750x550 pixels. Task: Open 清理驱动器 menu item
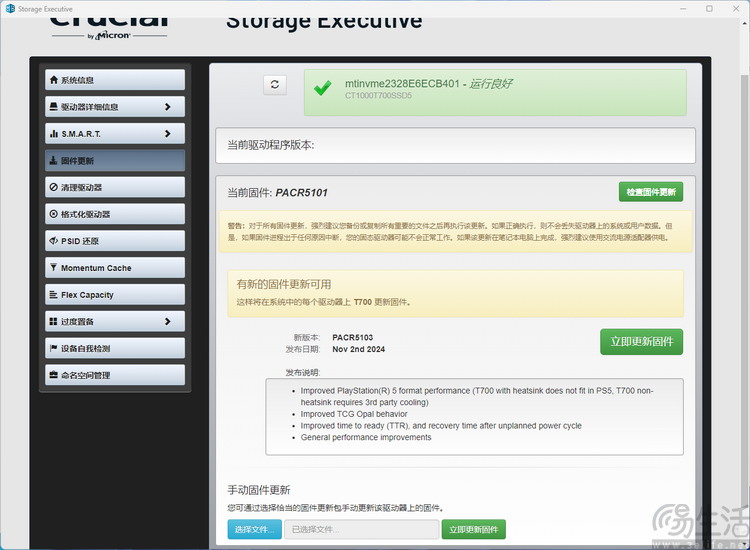click(x=115, y=187)
